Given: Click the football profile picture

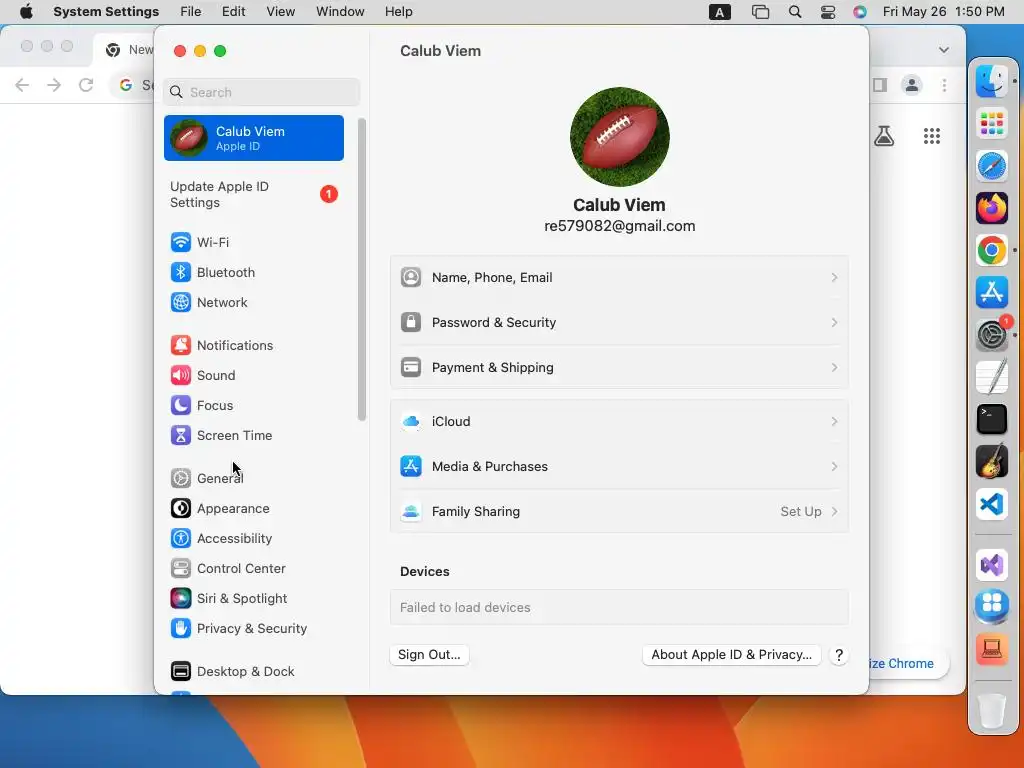Looking at the screenshot, I should (x=619, y=137).
